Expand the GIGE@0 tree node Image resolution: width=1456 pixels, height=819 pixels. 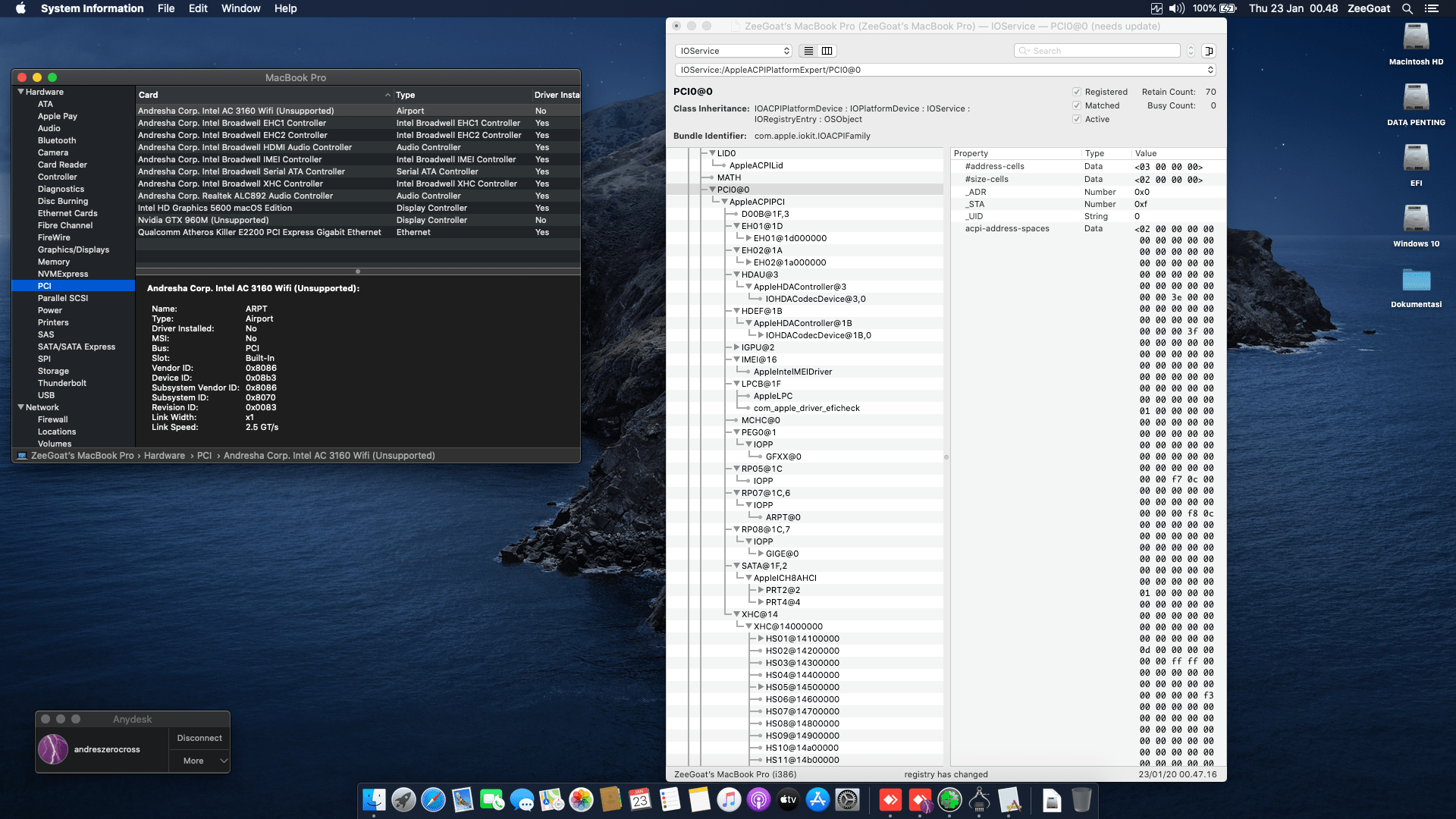(x=761, y=554)
